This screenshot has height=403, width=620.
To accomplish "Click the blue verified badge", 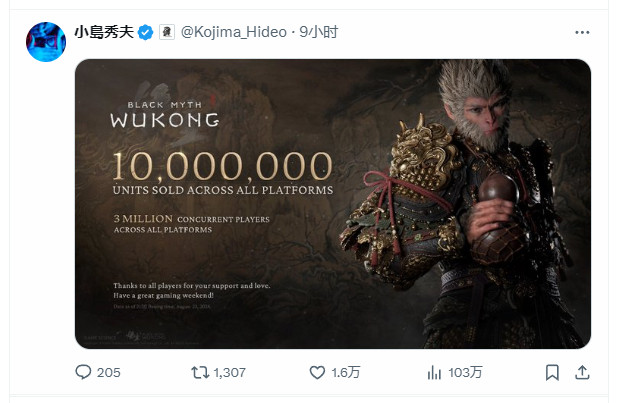I will click(146, 32).
